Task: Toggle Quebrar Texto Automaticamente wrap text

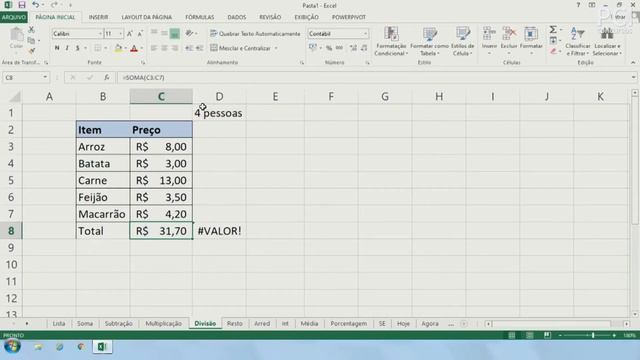Action: point(255,34)
